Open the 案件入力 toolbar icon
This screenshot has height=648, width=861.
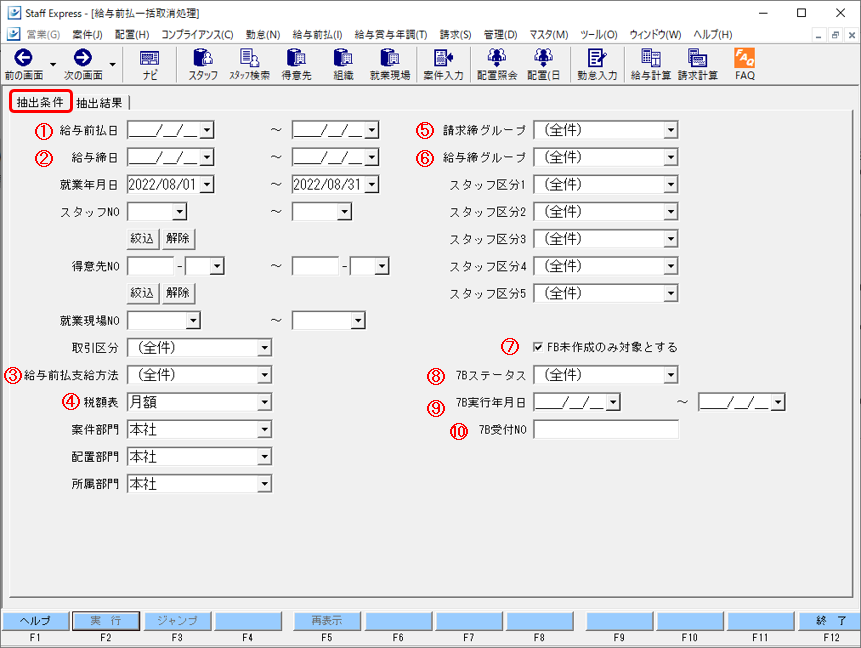(443, 65)
